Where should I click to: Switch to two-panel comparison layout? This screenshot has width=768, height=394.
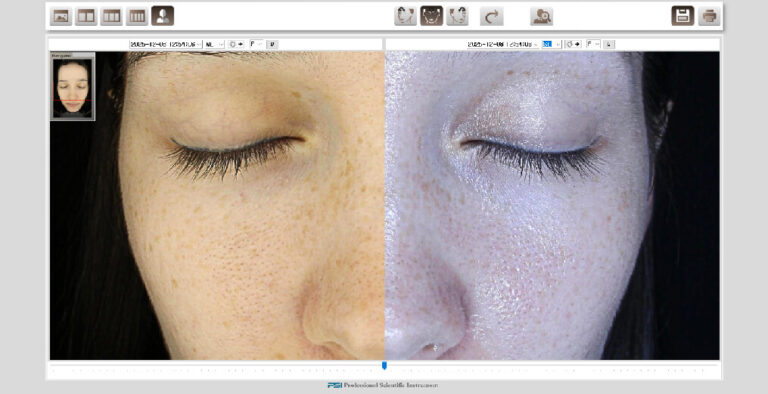86,17
